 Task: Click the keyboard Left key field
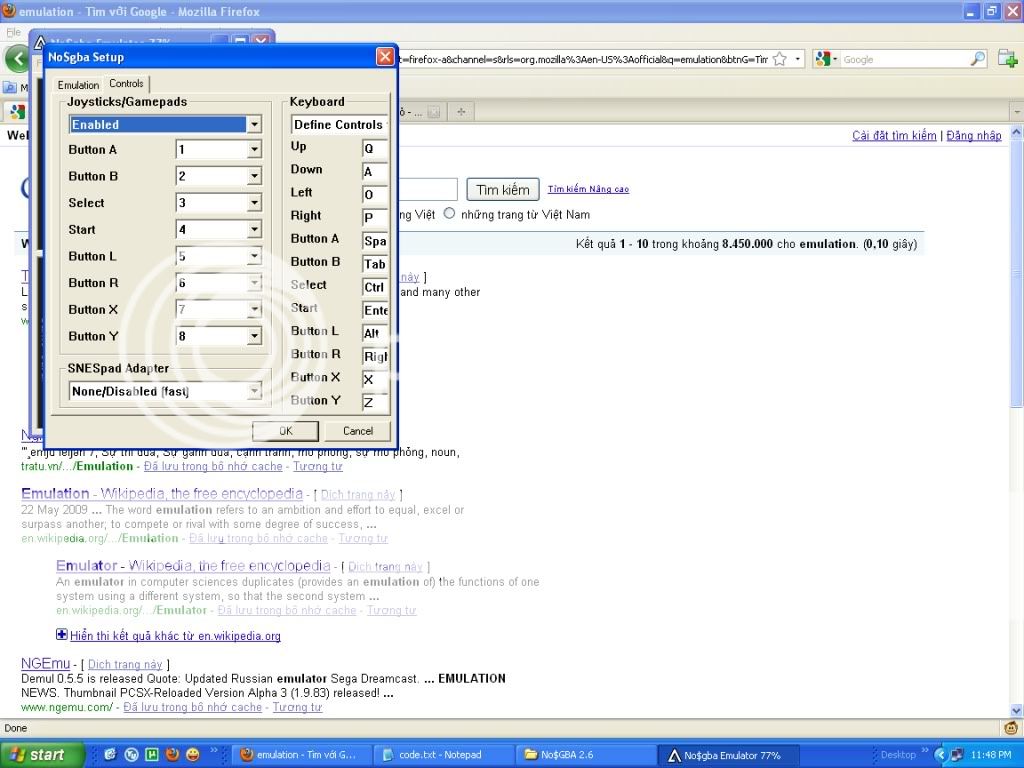[x=375, y=195]
